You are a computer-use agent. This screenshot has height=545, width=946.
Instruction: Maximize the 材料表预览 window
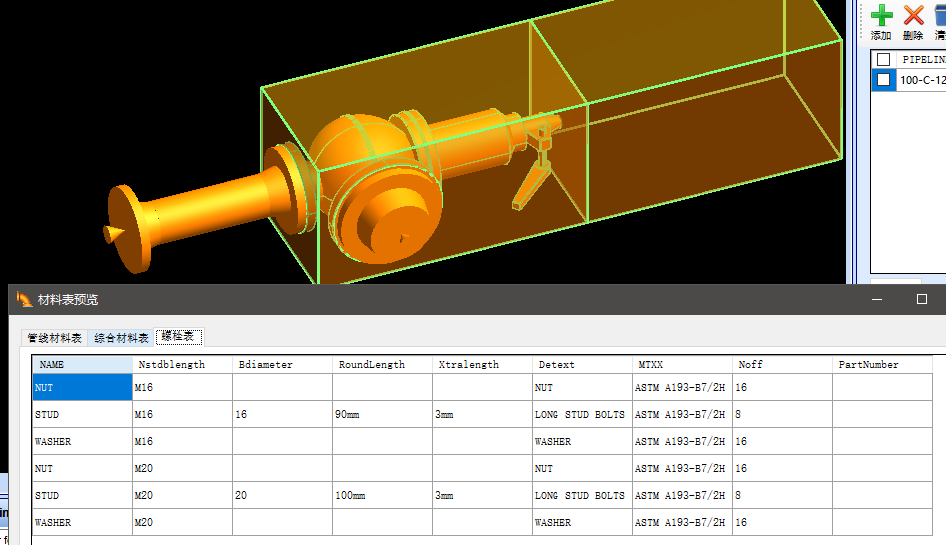(x=921, y=299)
